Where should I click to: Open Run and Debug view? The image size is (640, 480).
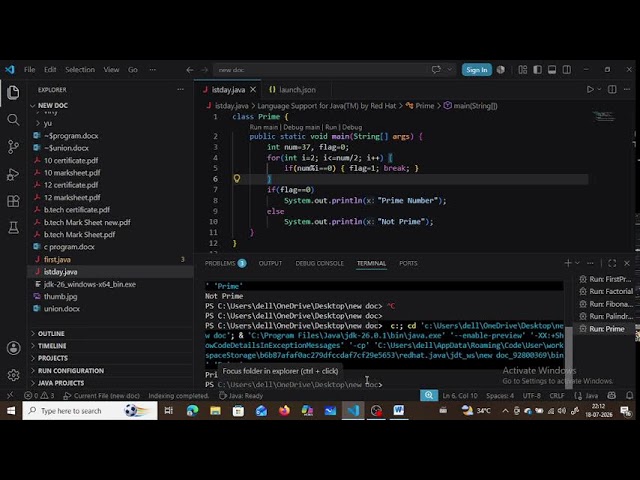[x=13, y=174]
